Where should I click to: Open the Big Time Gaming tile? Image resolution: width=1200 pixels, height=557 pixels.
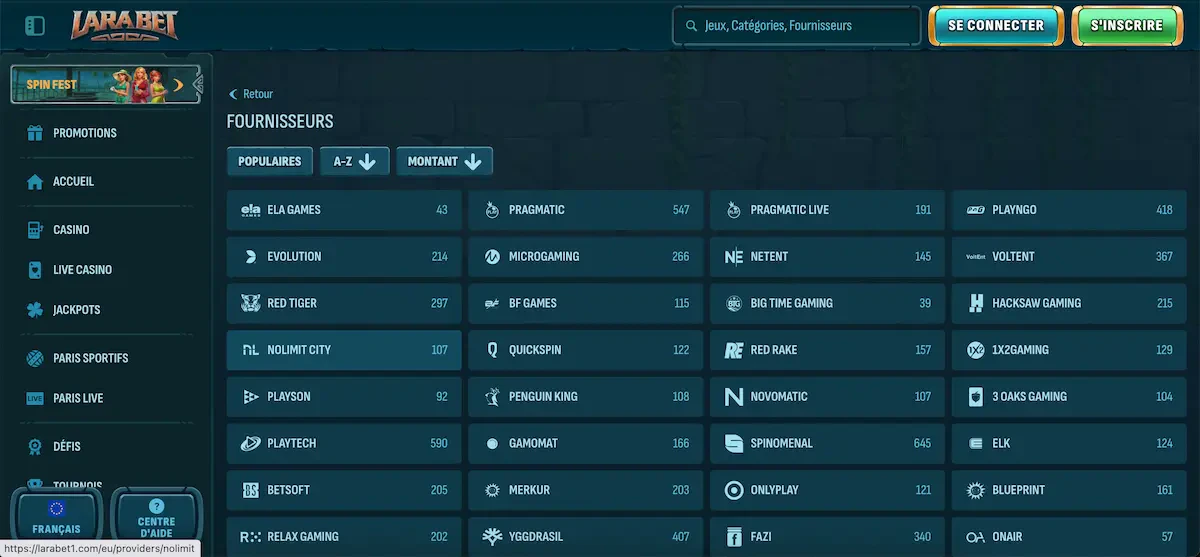(x=827, y=303)
